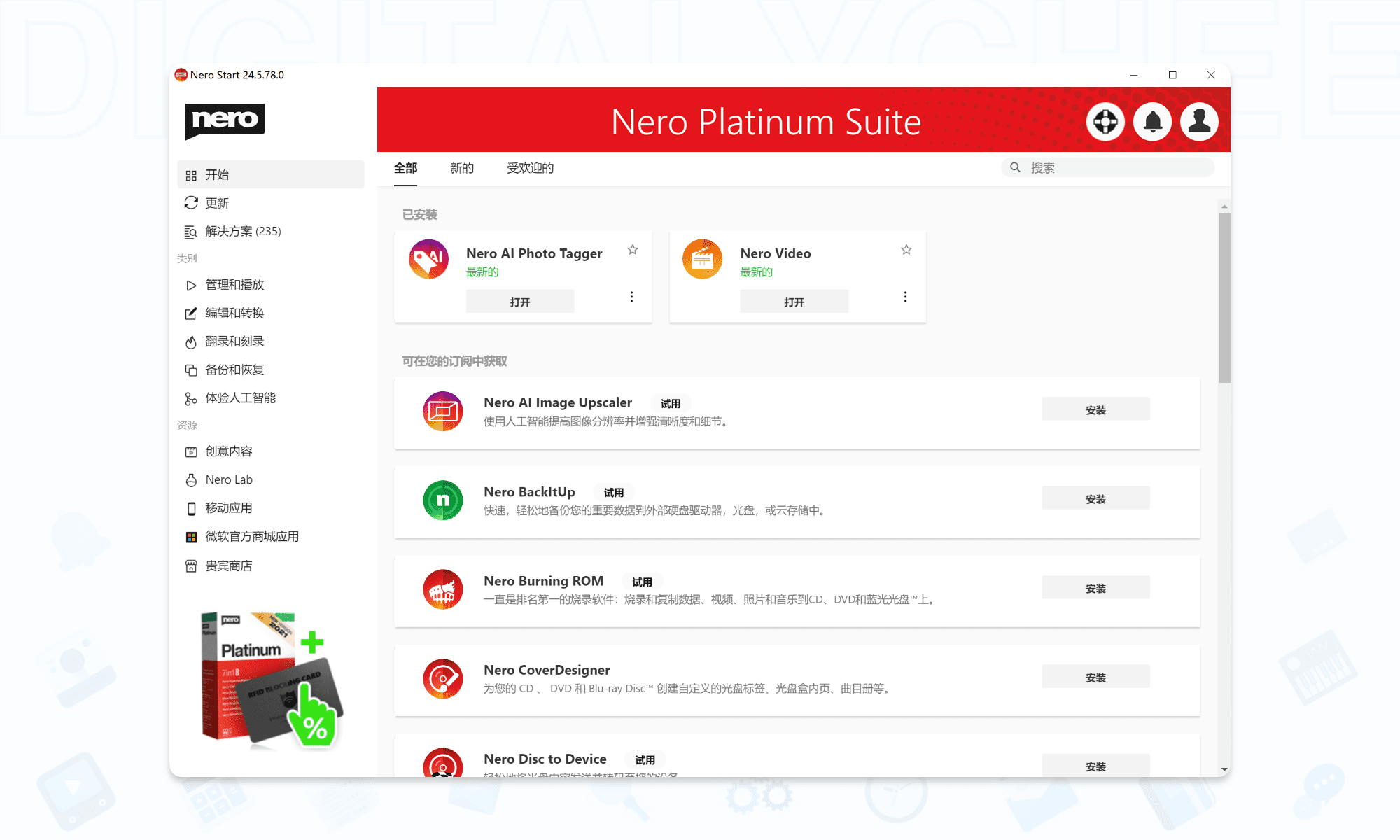Open the 体验人工智能 section

pyautogui.click(x=241, y=398)
